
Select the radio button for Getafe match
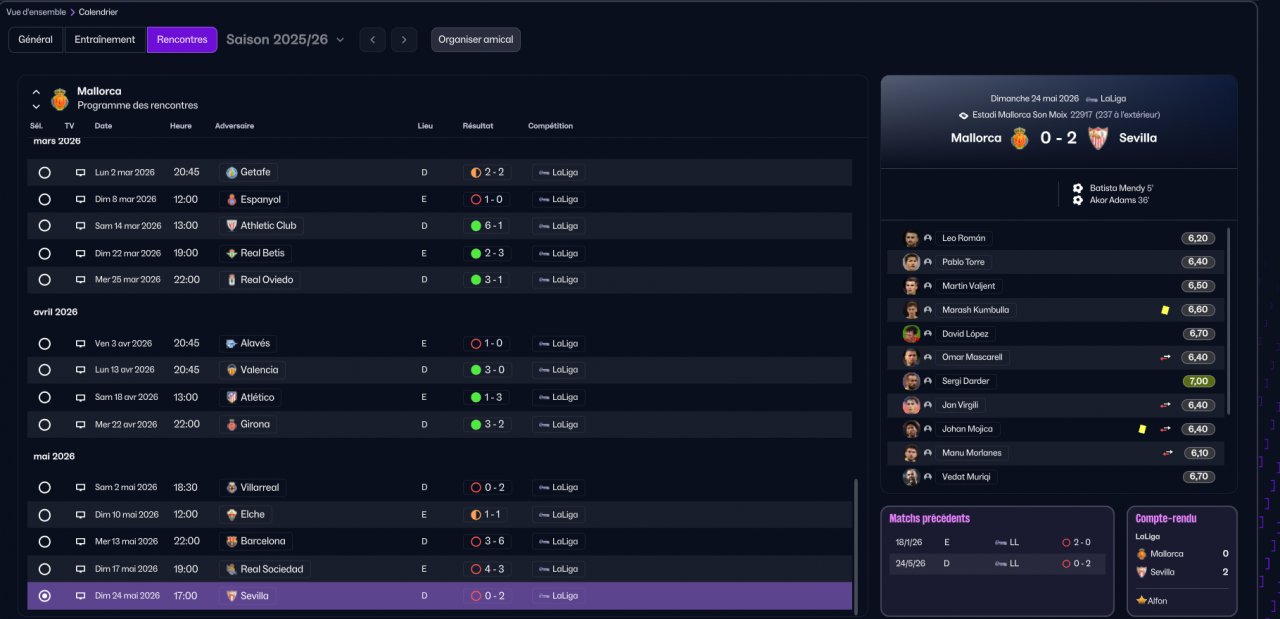(x=44, y=172)
